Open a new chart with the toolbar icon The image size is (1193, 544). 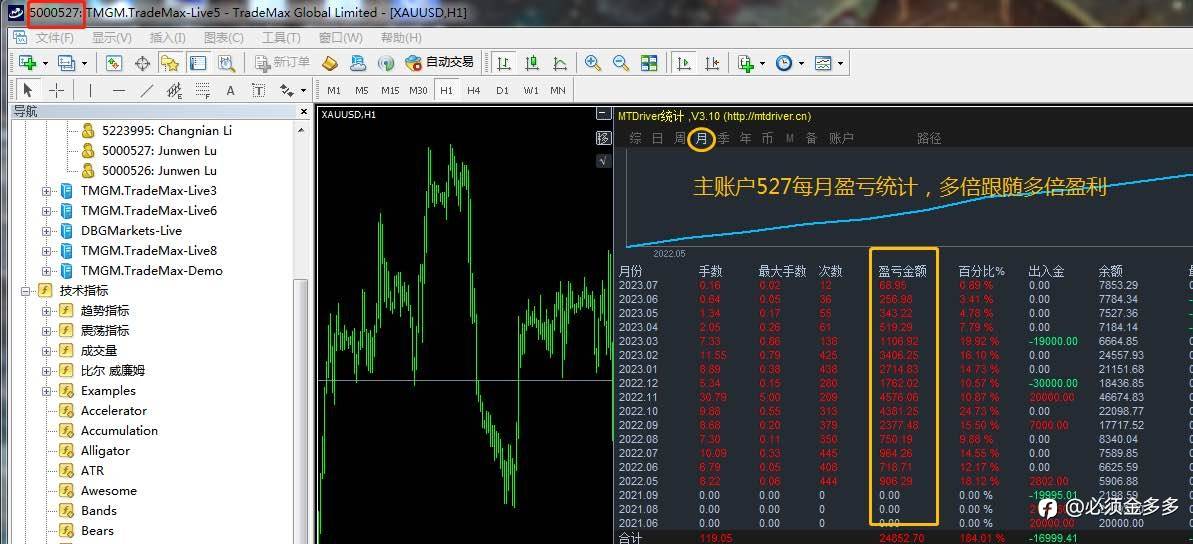pyautogui.click(x=28, y=63)
